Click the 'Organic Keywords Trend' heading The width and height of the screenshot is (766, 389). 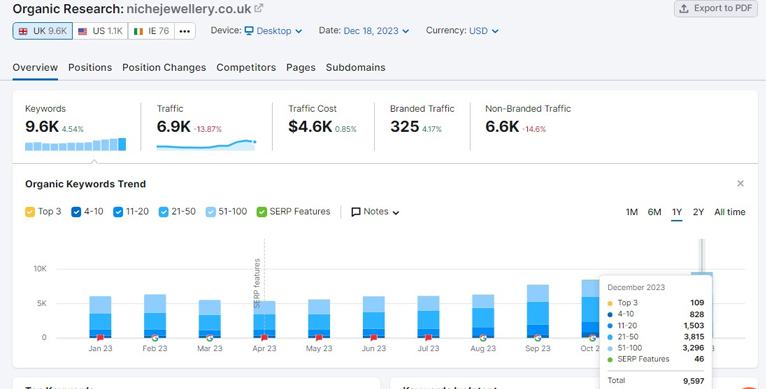click(x=85, y=184)
